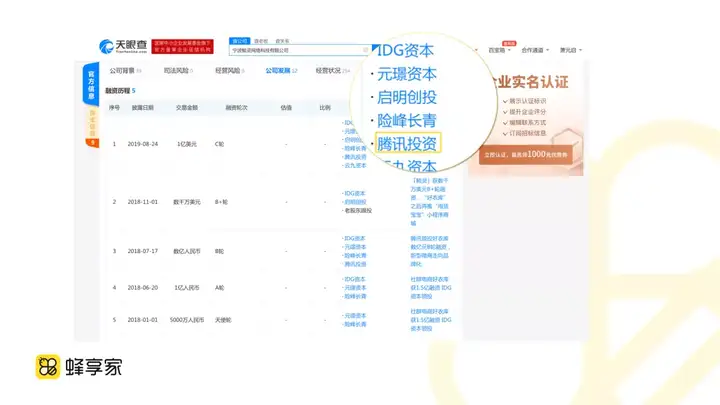Viewport: 720px width, 405px height.
Task: Switch to the 查关系 search tab
Action: pos(282,41)
